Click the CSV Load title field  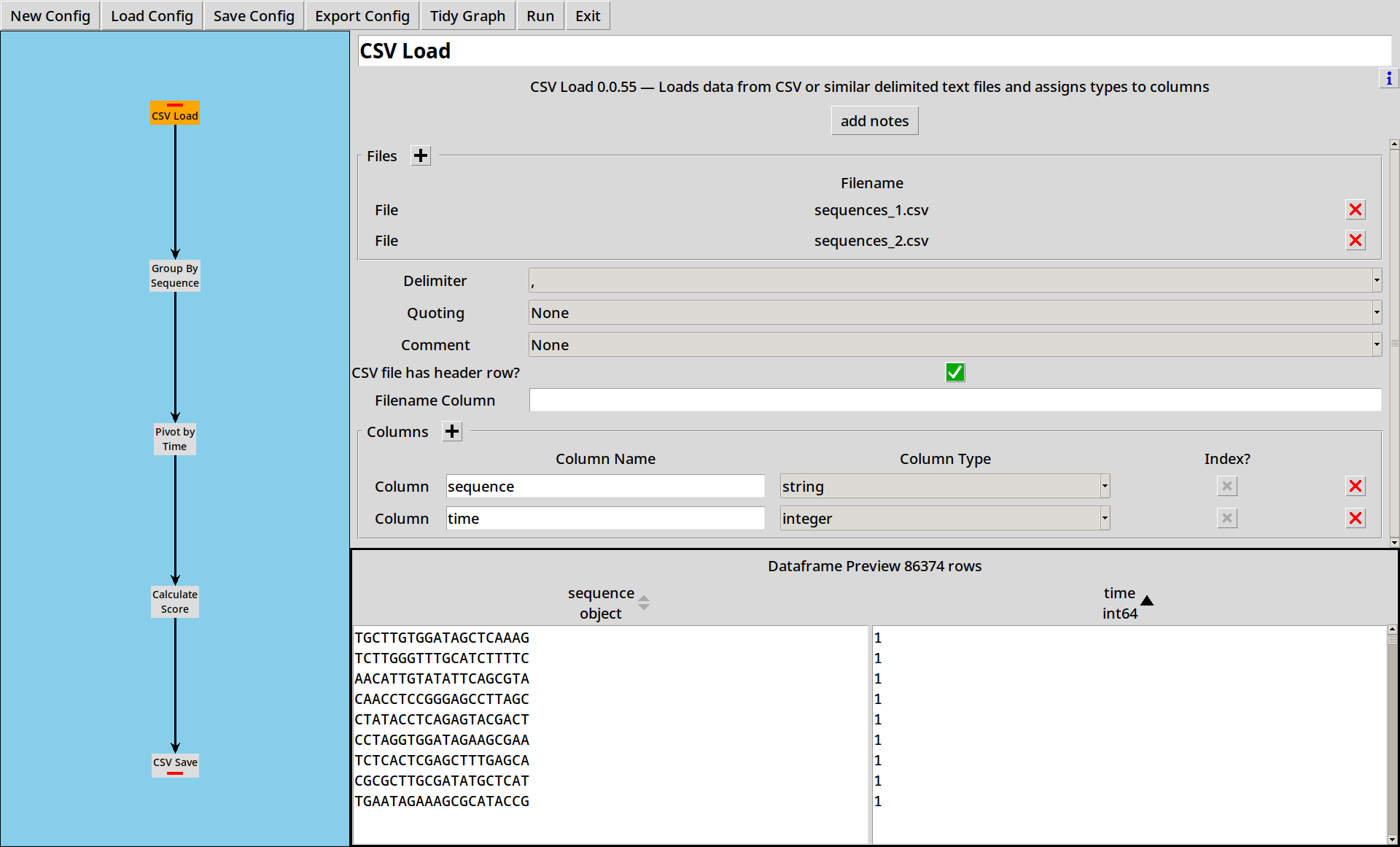(x=874, y=51)
